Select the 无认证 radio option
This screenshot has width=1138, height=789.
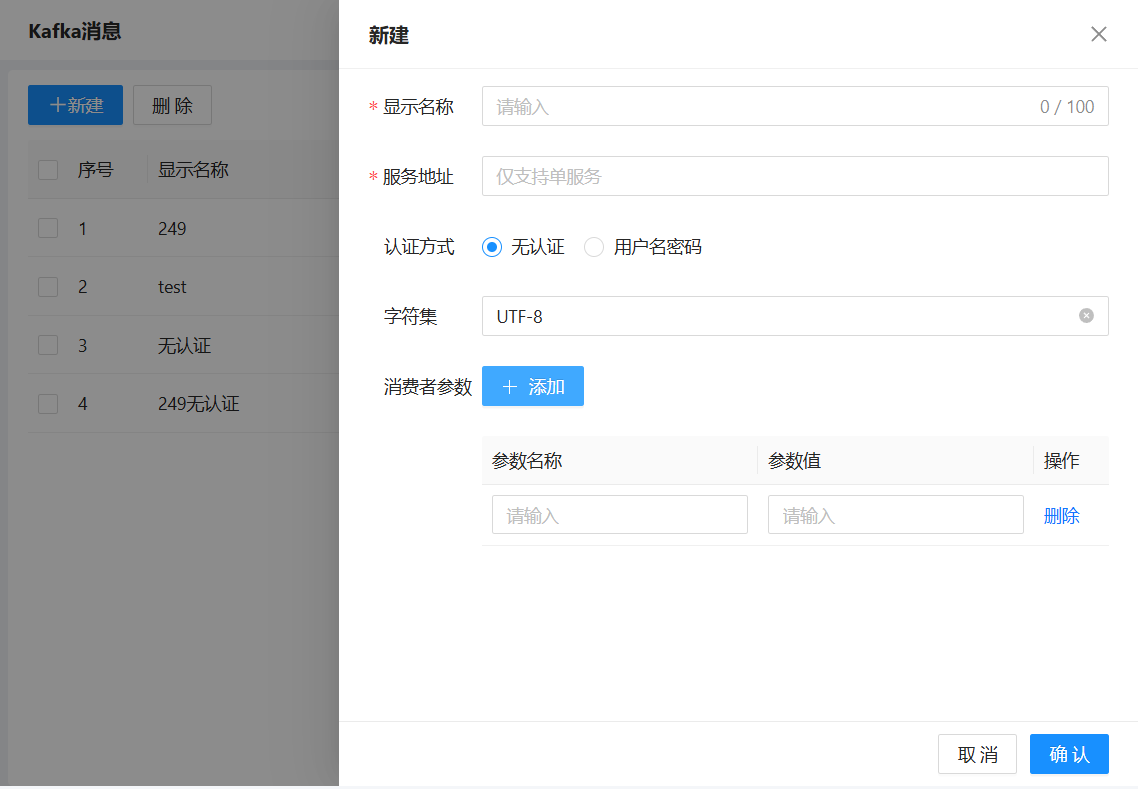tap(492, 247)
